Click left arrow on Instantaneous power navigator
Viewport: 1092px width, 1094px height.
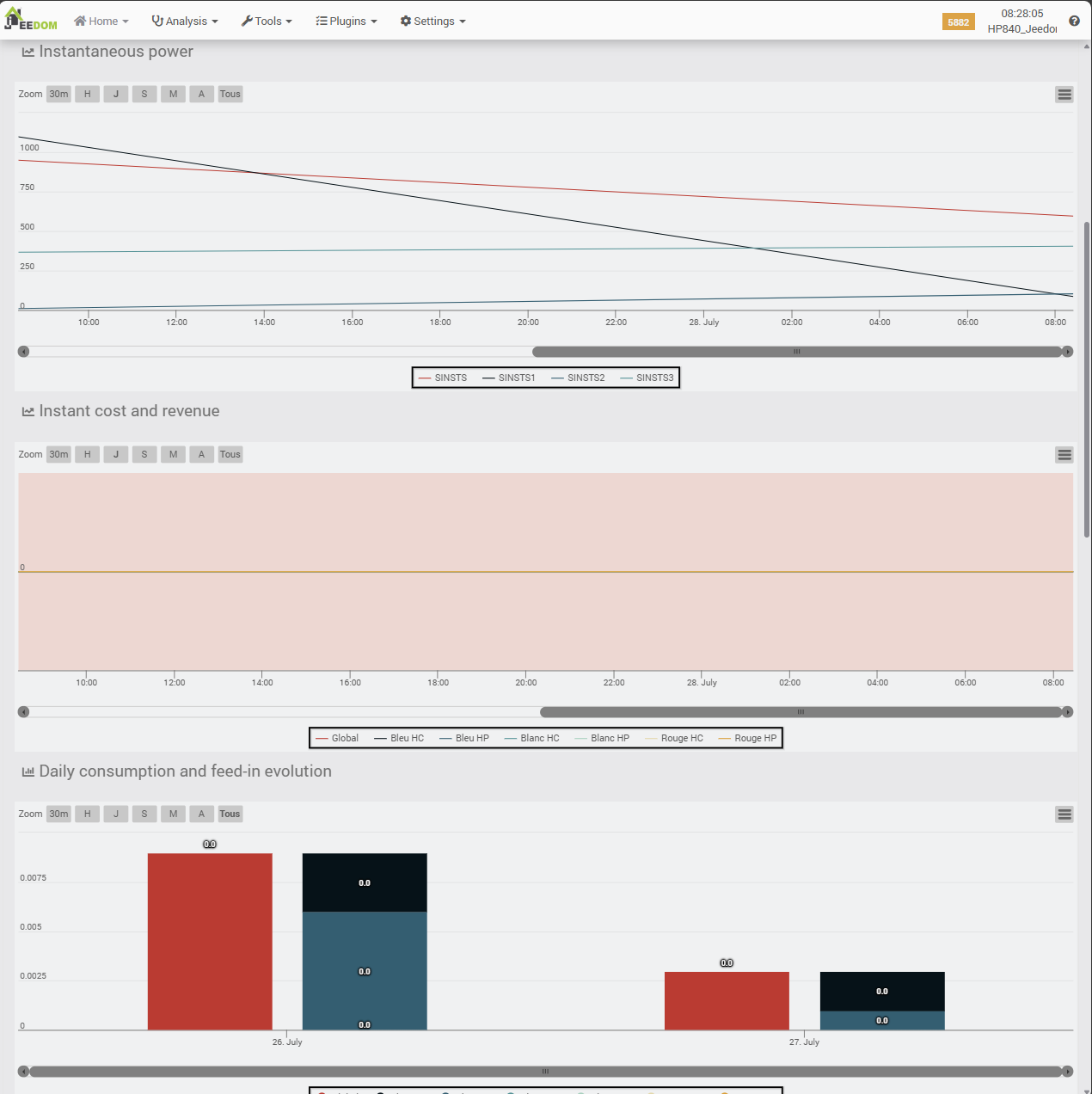[24, 352]
